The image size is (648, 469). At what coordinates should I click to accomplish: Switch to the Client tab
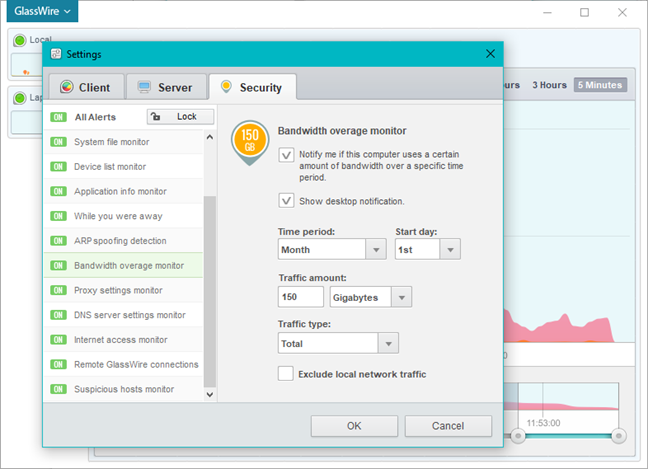[x=86, y=87]
